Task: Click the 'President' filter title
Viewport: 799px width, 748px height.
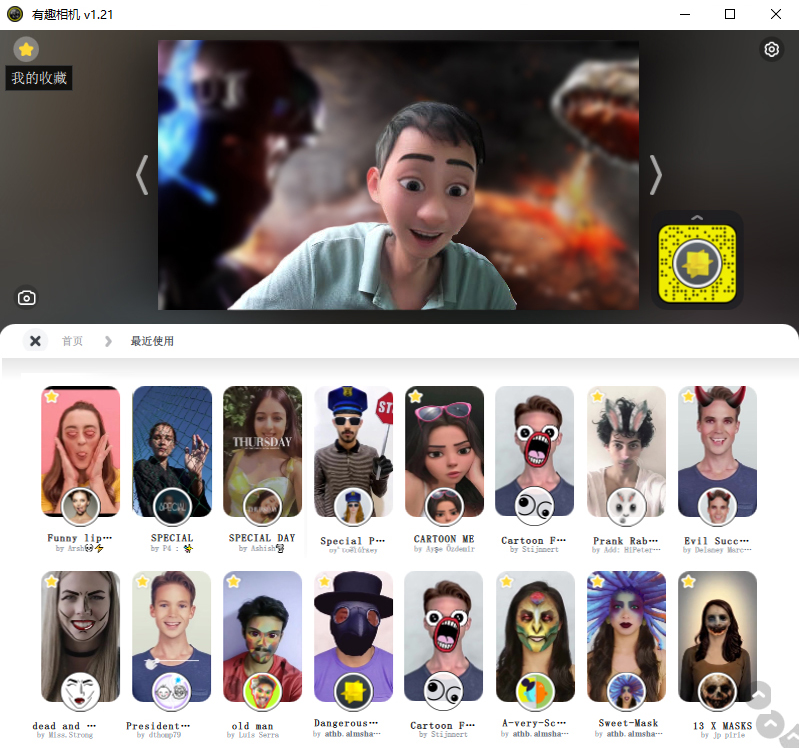Action: (x=158, y=726)
